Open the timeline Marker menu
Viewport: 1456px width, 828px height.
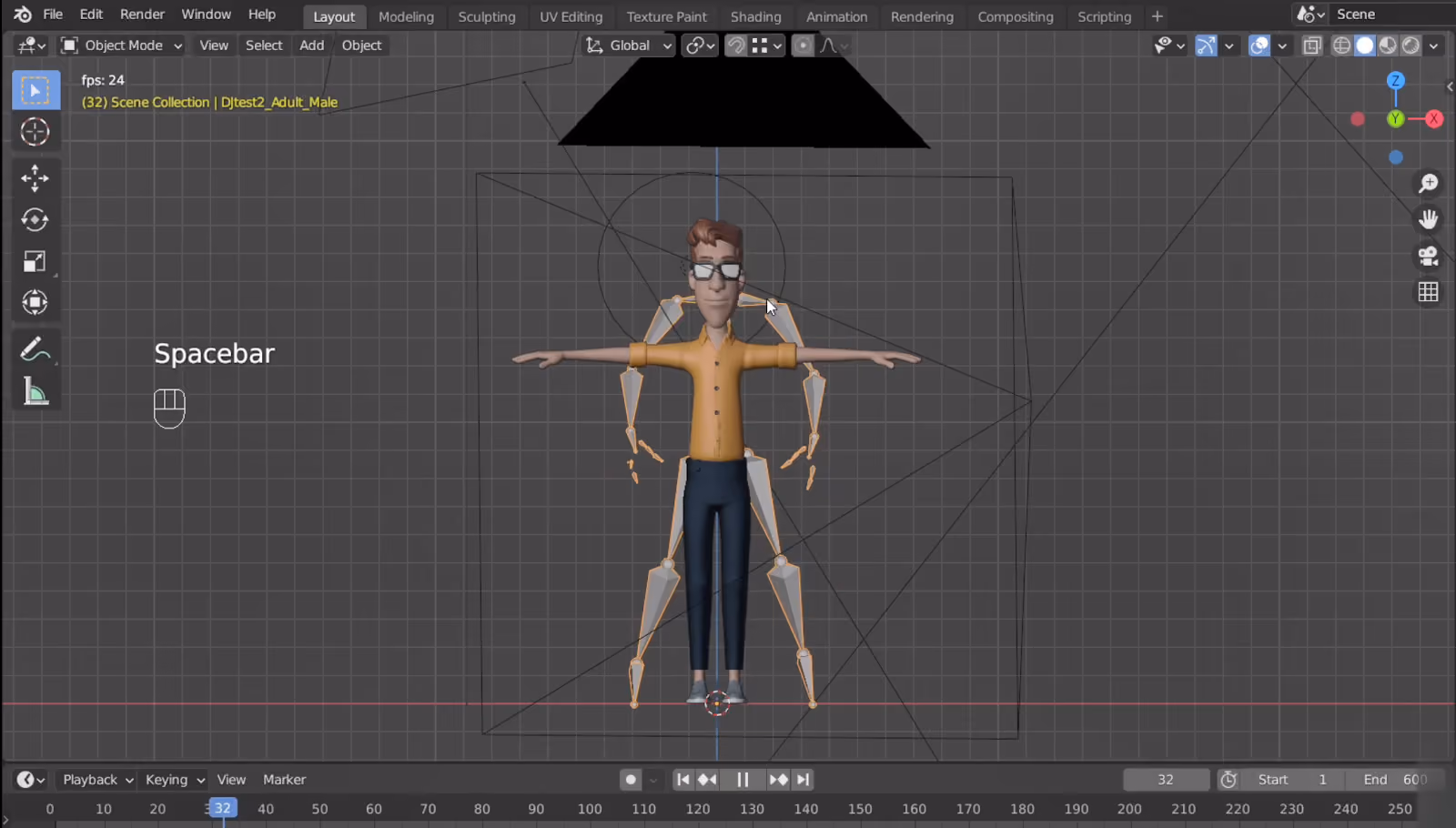(284, 780)
